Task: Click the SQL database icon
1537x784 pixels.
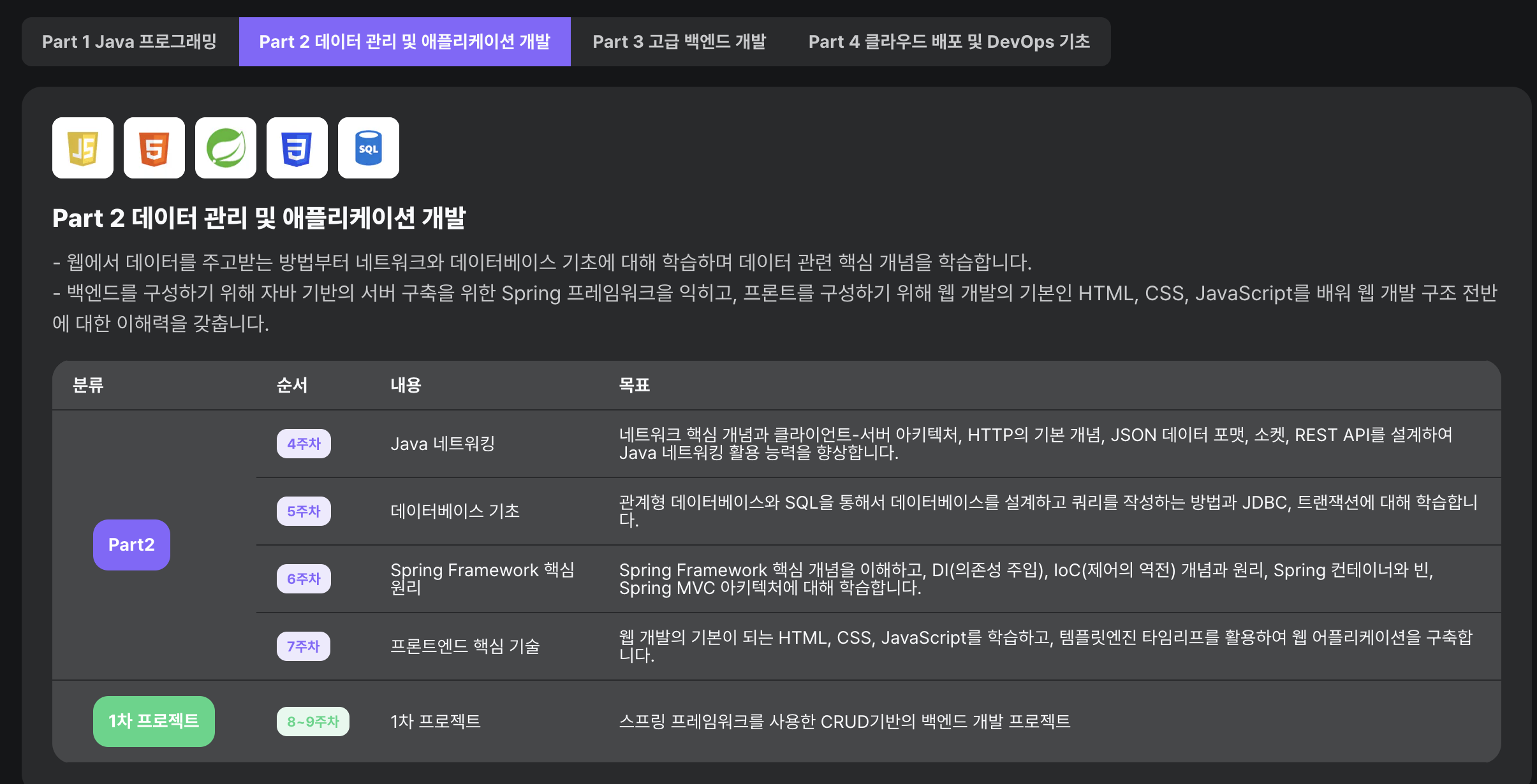Action: click(369, 148)
